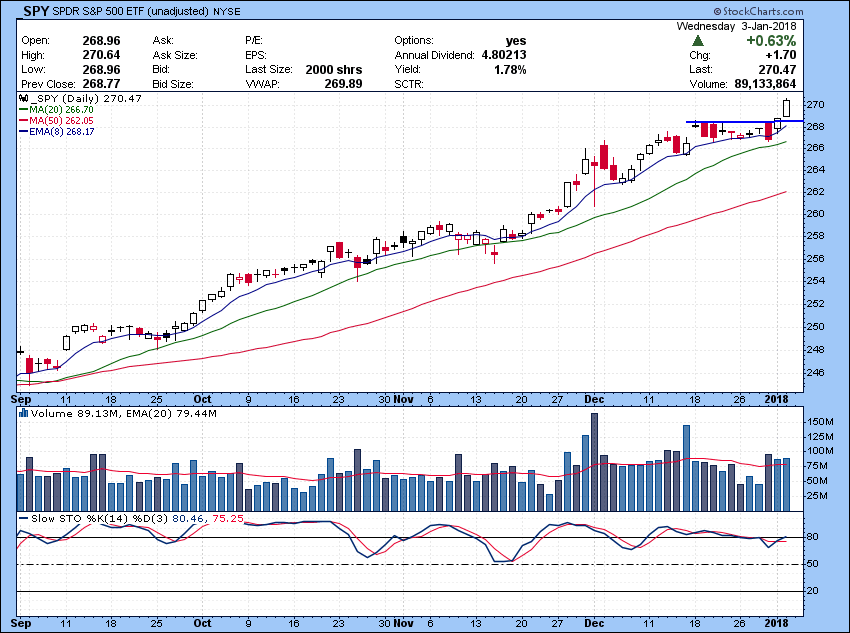This screenshot has height=633, width=850.
Task: Select the MA(50) 262.05 legend entry
Action: click(x=56, y=120)
